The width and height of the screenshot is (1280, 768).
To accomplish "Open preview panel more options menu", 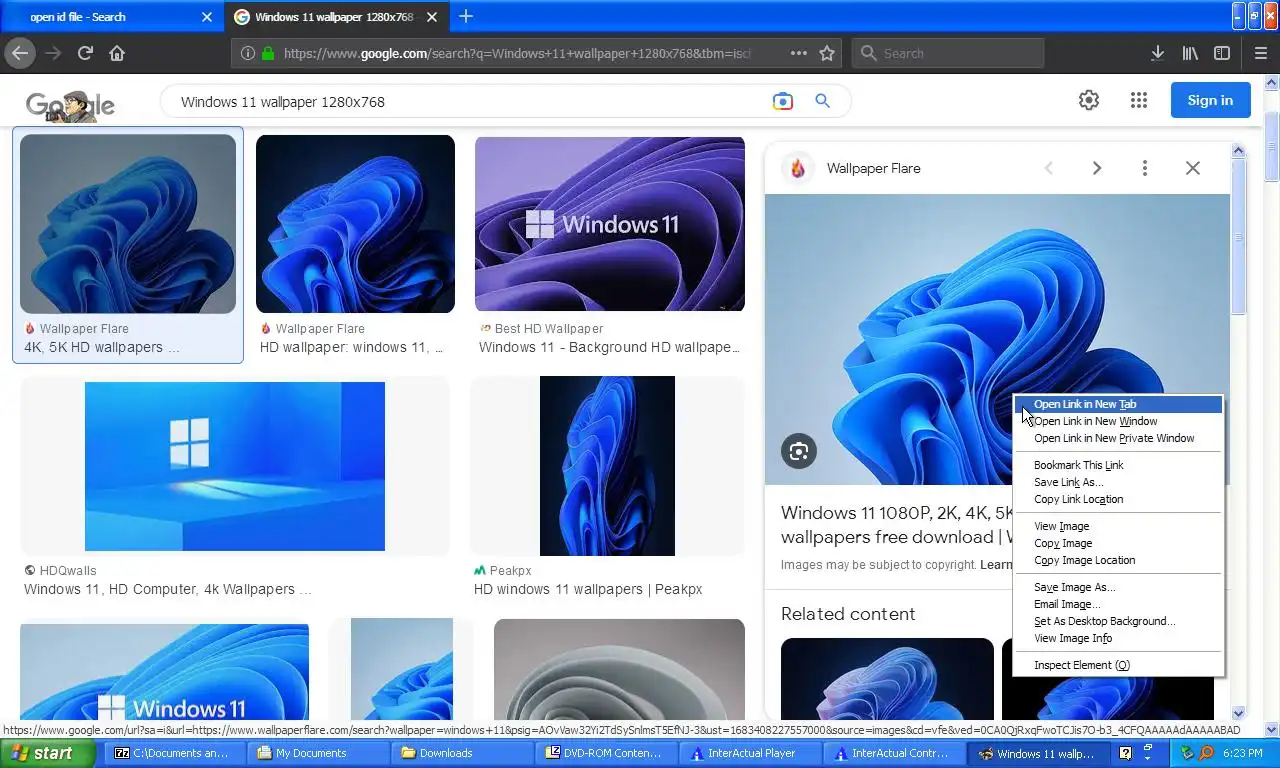I will point(1145,168).
